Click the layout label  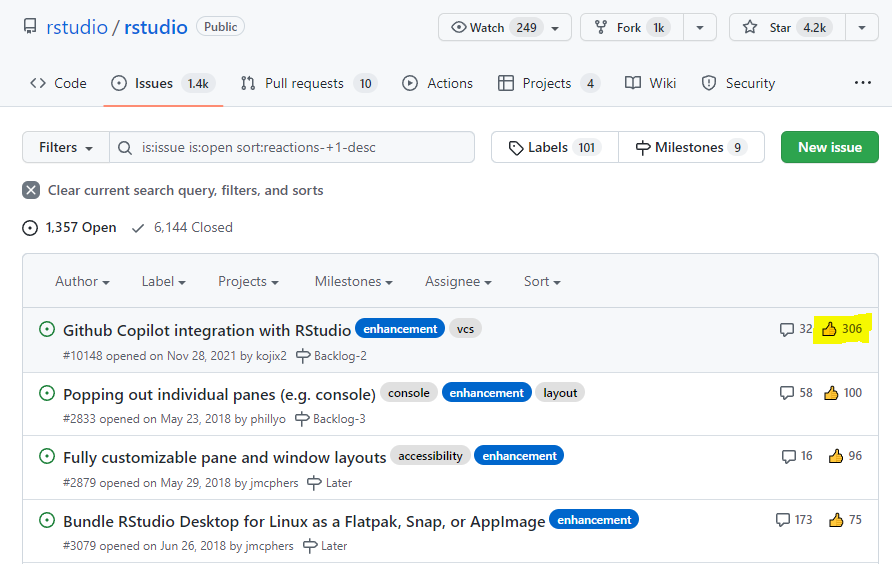click(x=560, y=393)
